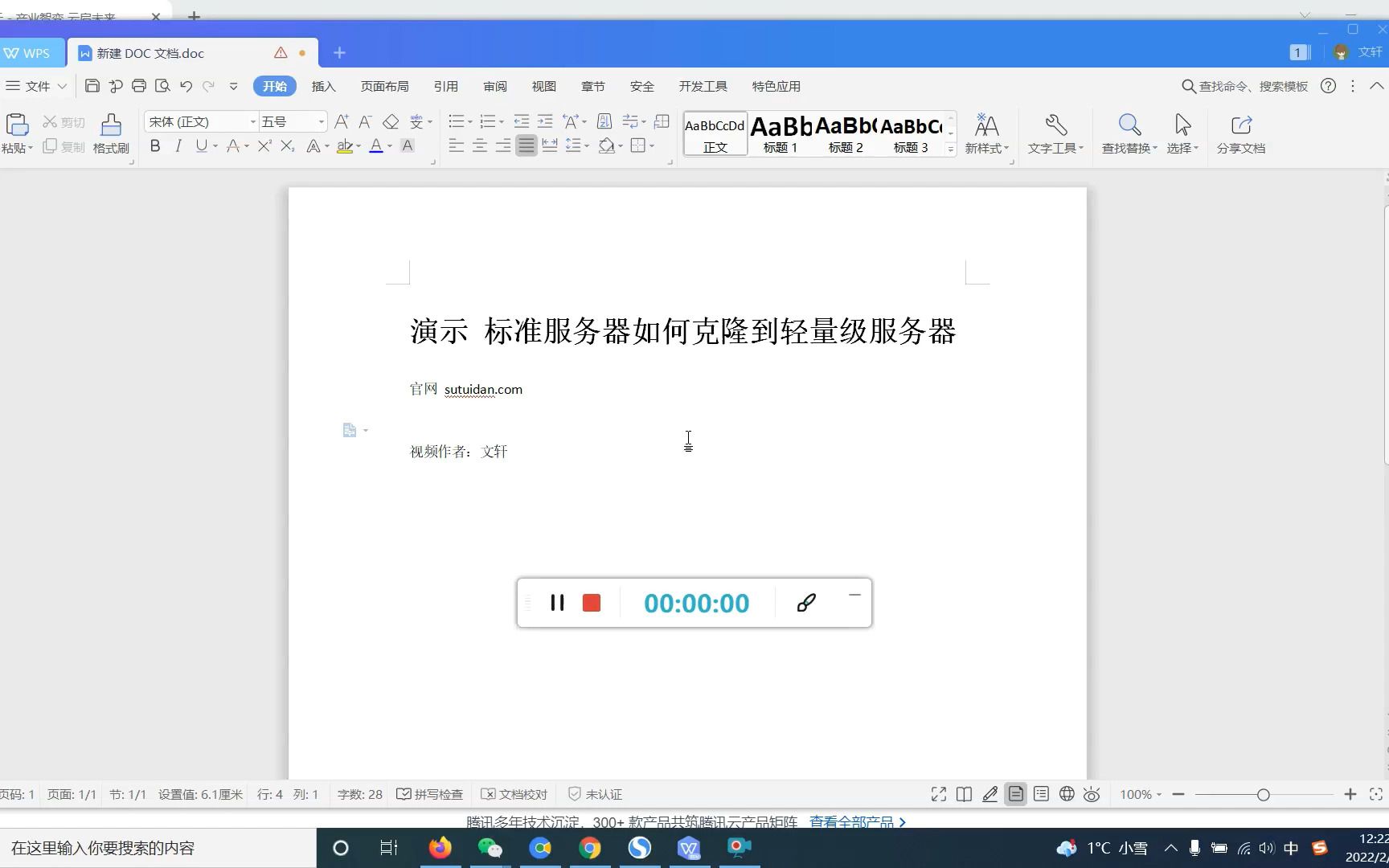The height and width of the screenshot is (868, 1389).
Task: Open a new document tab
Action: 339,53
